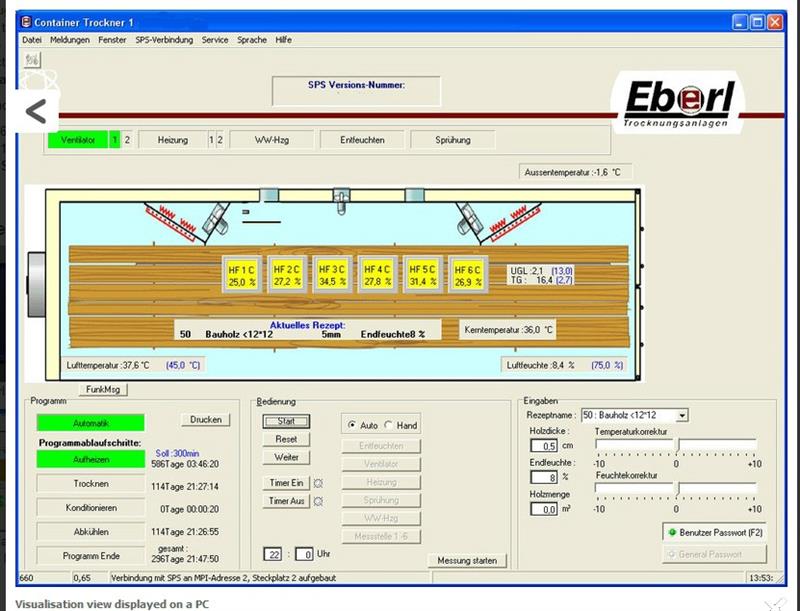Open the Fenster menu
The height and width of the screenshot is (611, 800).
pos(112,40)
